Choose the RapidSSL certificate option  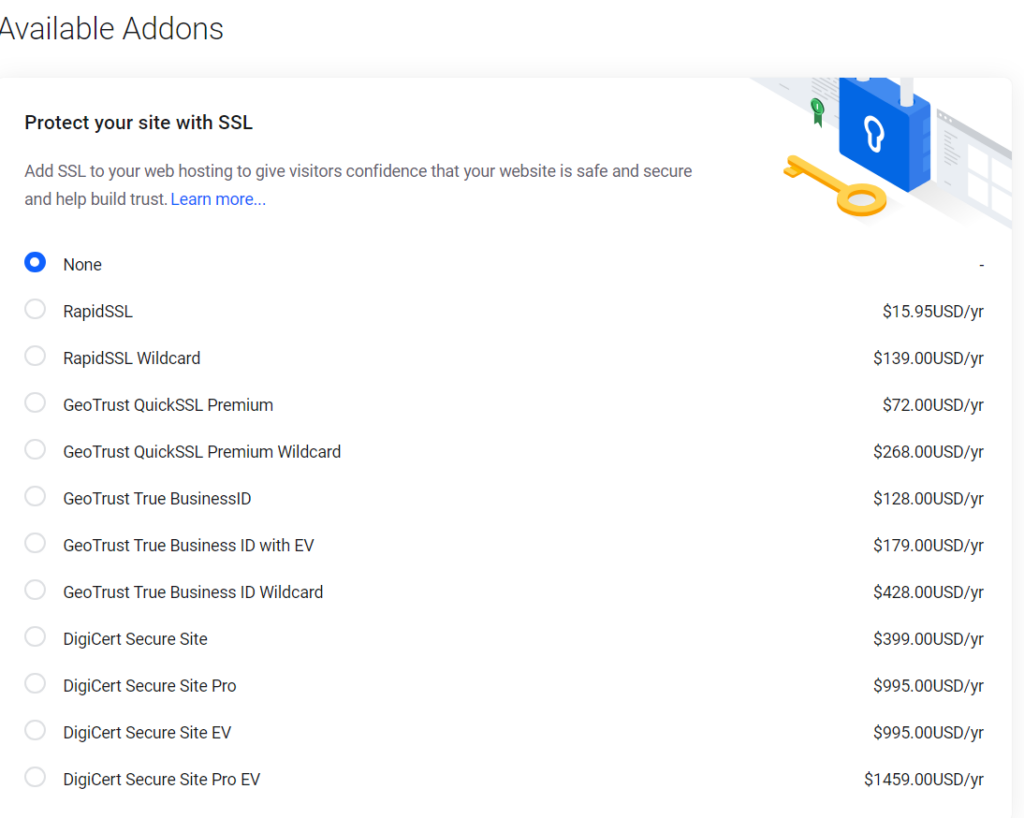click(x=35, y=309)
